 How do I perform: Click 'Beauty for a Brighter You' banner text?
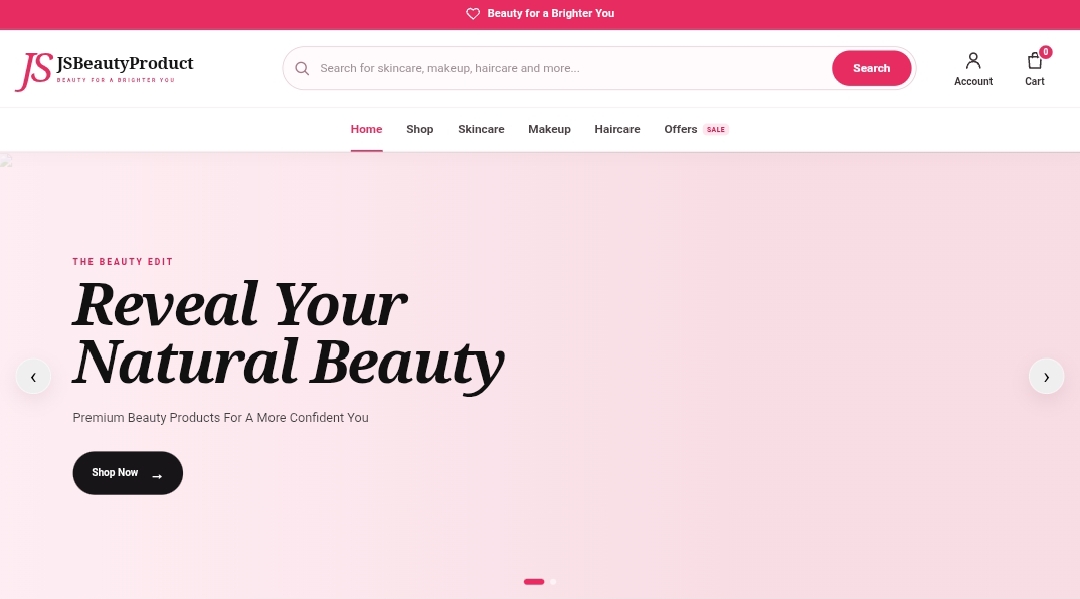(x=550, y=14)
